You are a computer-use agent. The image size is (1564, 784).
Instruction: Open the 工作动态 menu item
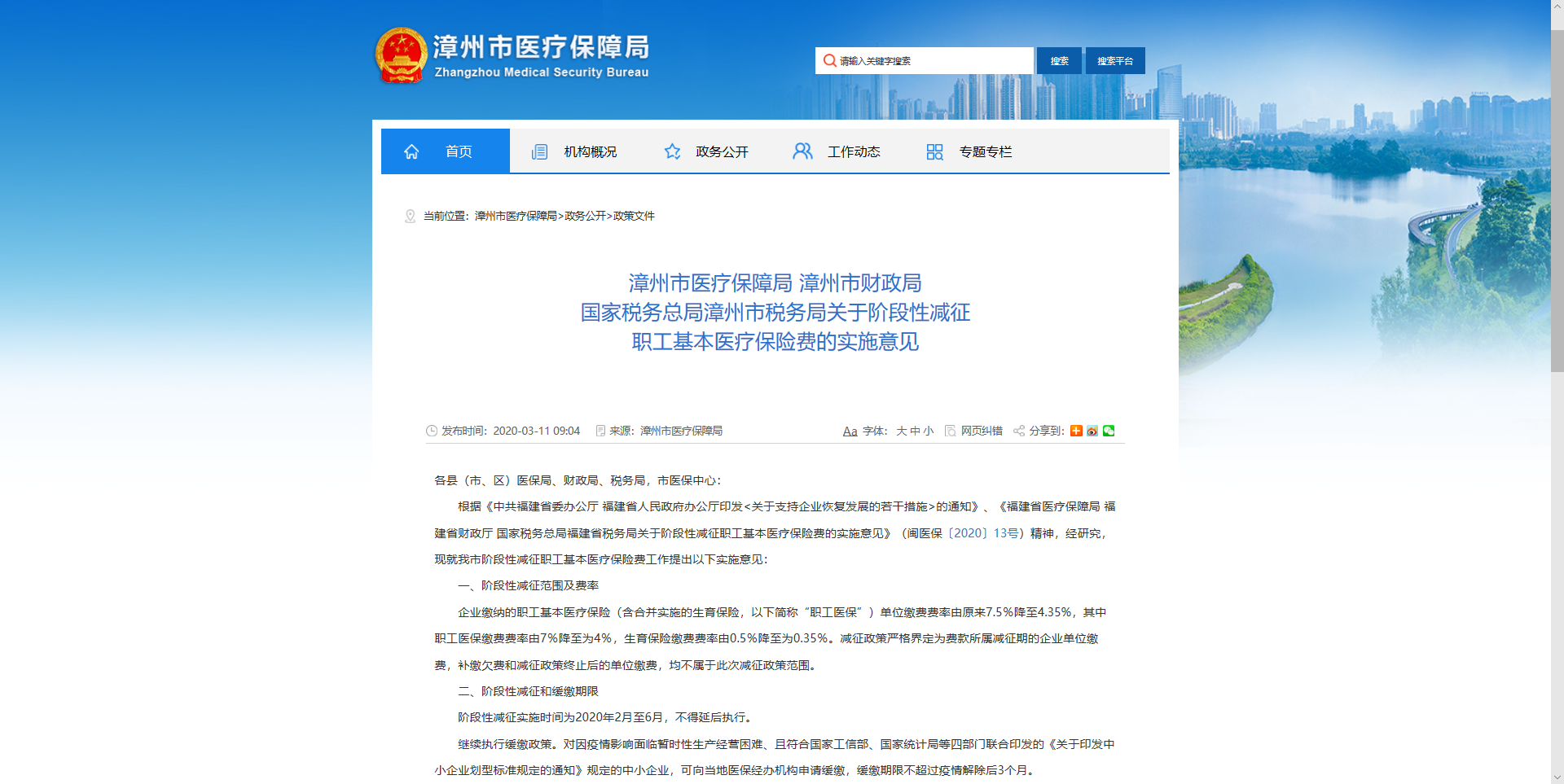(854, 151)
